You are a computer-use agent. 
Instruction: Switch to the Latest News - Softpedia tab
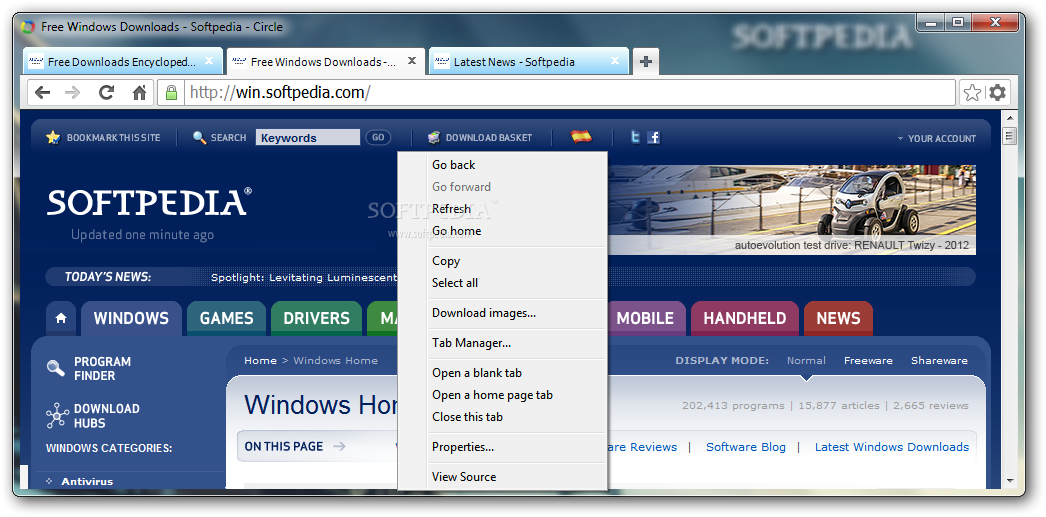click(x=528, y=61)
